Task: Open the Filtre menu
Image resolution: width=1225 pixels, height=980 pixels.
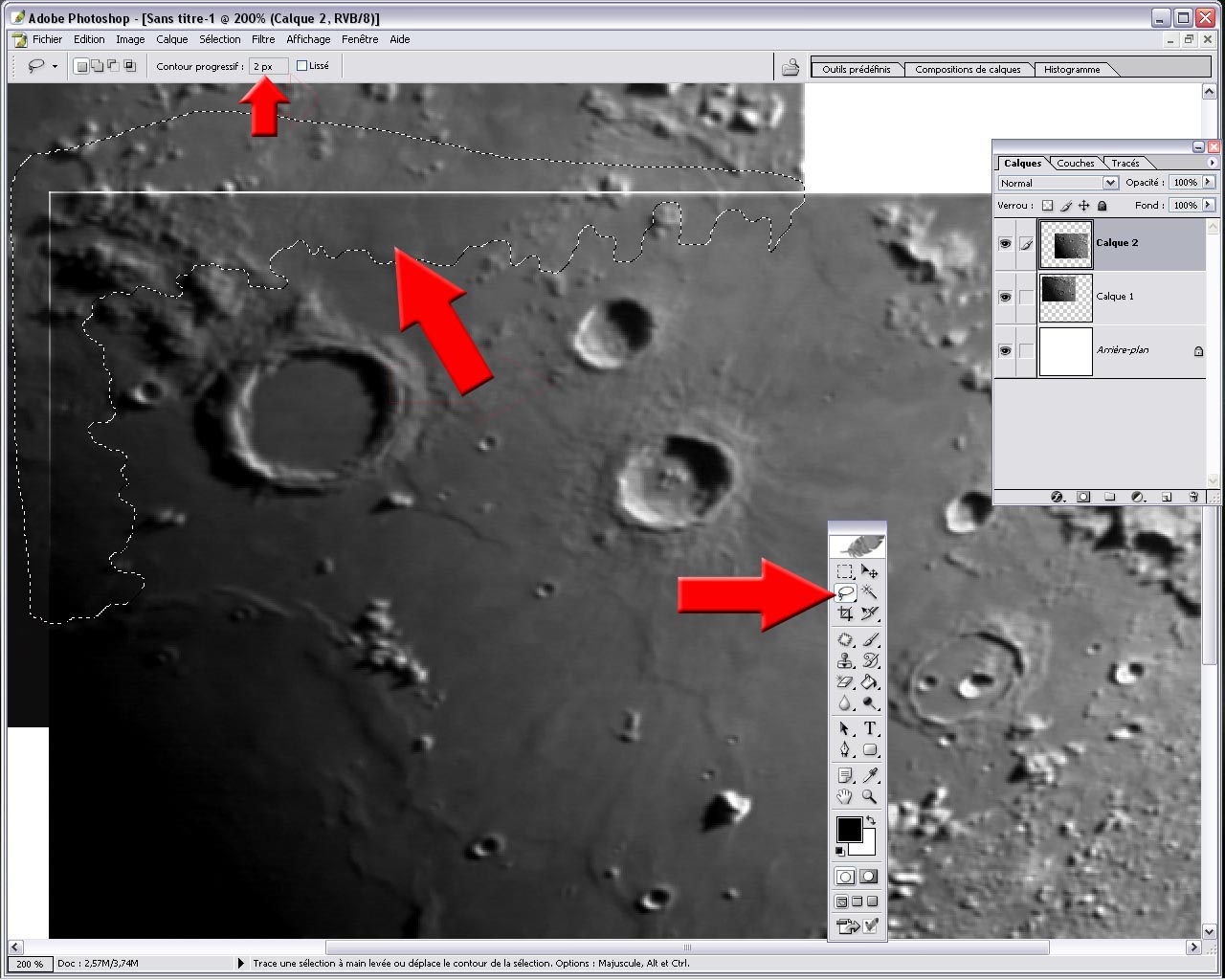Action: (263, 39)
